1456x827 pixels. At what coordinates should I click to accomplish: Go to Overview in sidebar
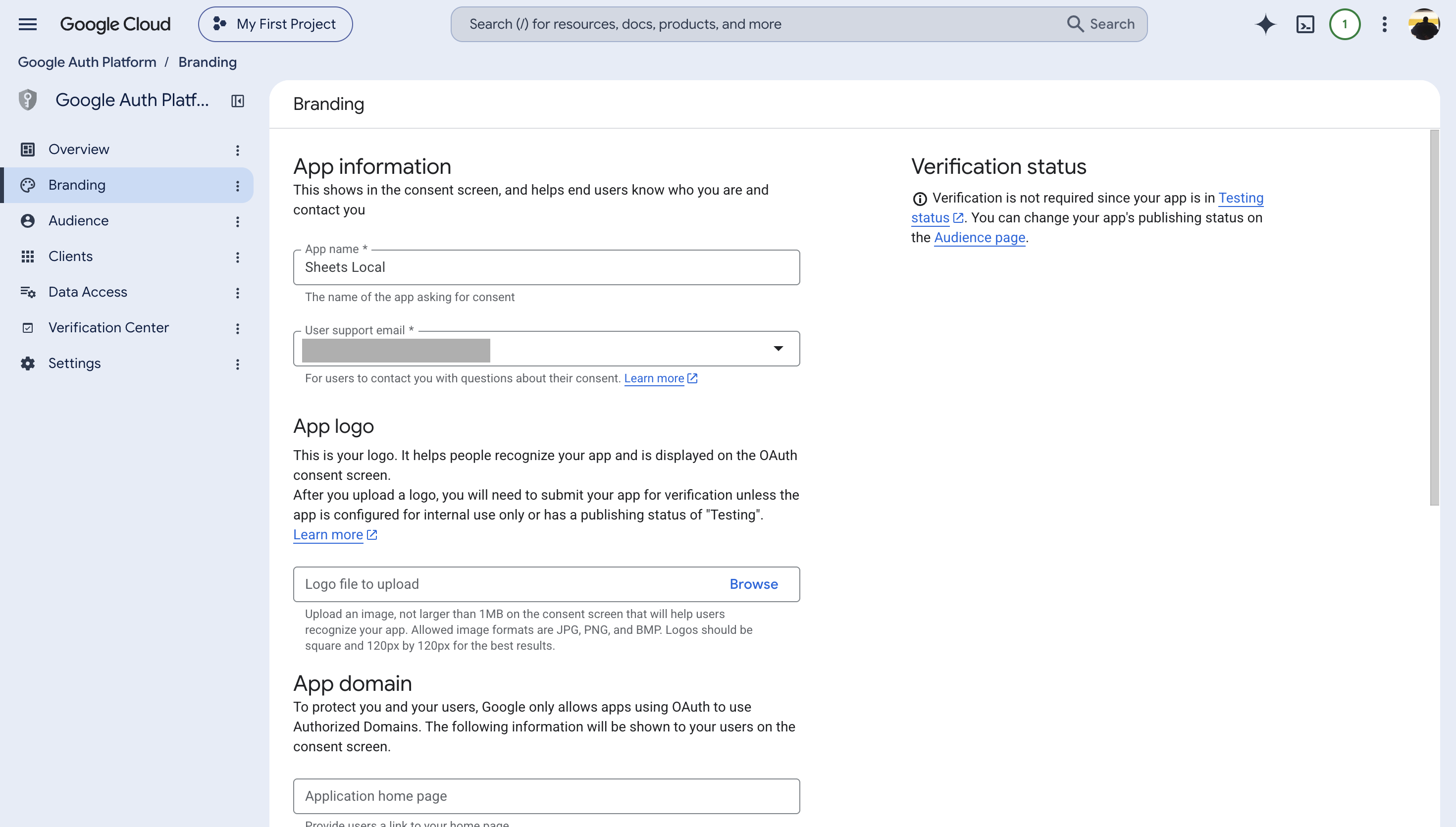click(x=126, y=150)
